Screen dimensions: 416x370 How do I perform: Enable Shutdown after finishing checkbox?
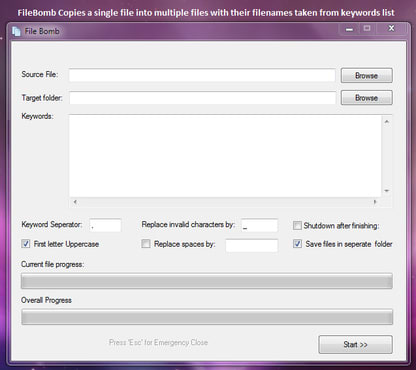tap(297, 226)
